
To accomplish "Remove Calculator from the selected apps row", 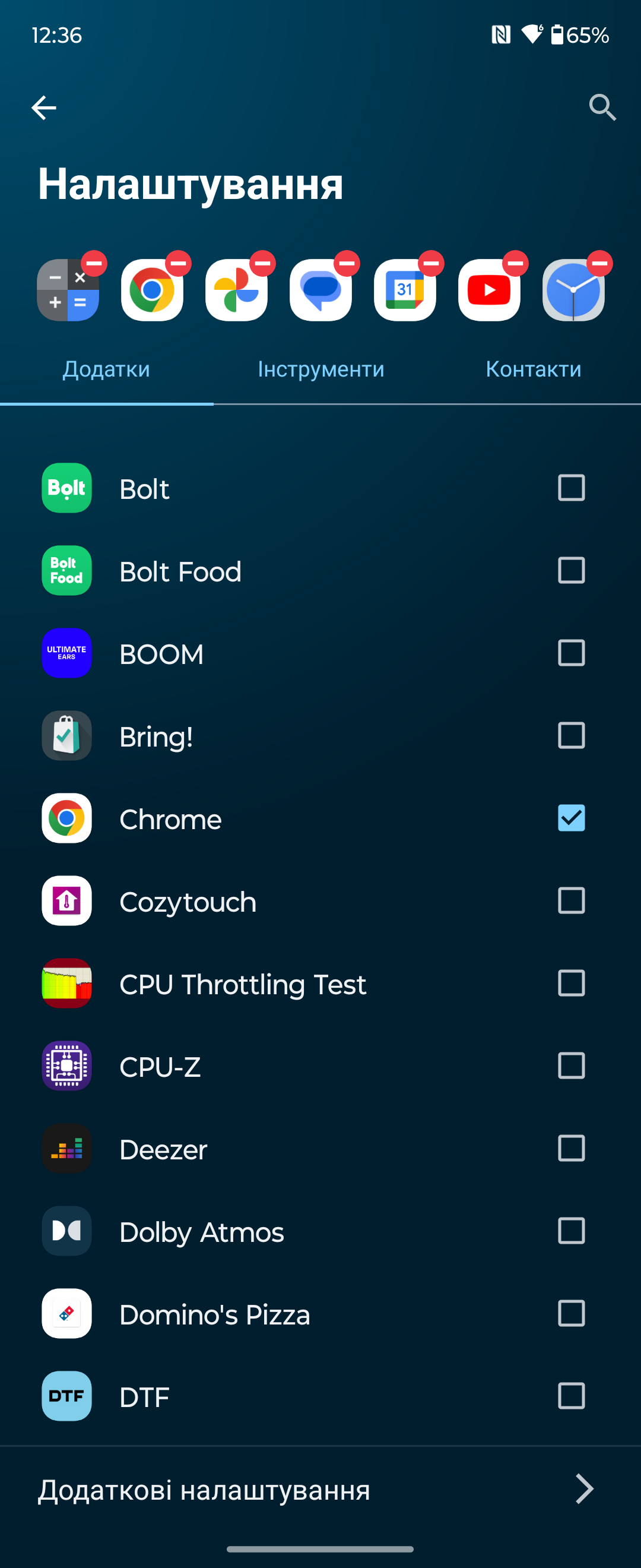I will coord(94,264).
